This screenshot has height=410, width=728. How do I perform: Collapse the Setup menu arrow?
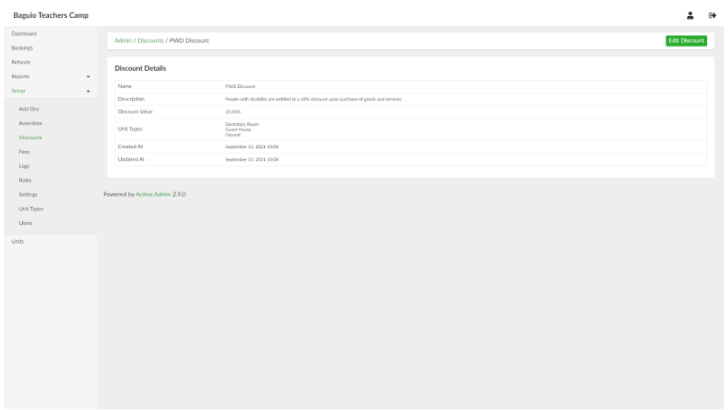(88, 90)
